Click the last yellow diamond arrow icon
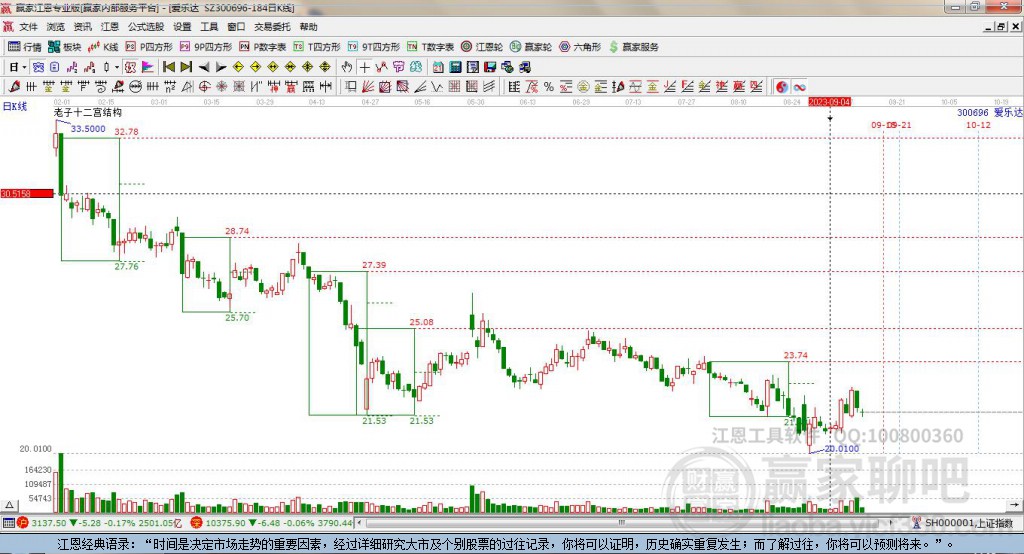Image resolution: width=1024 pixels, height=554 pixels. (325, 67)
